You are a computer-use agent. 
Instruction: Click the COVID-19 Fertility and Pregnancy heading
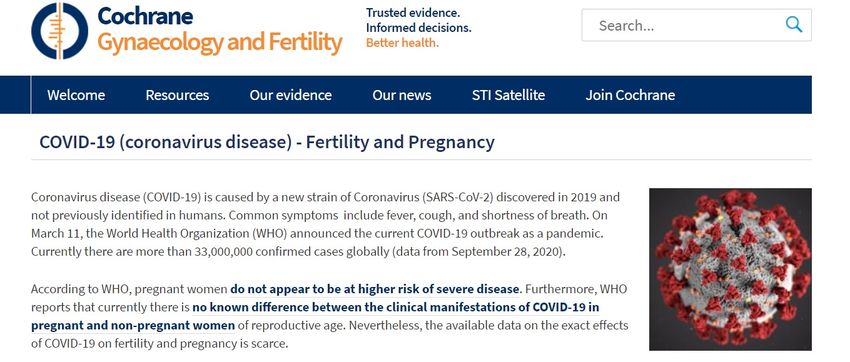point(267,143)
